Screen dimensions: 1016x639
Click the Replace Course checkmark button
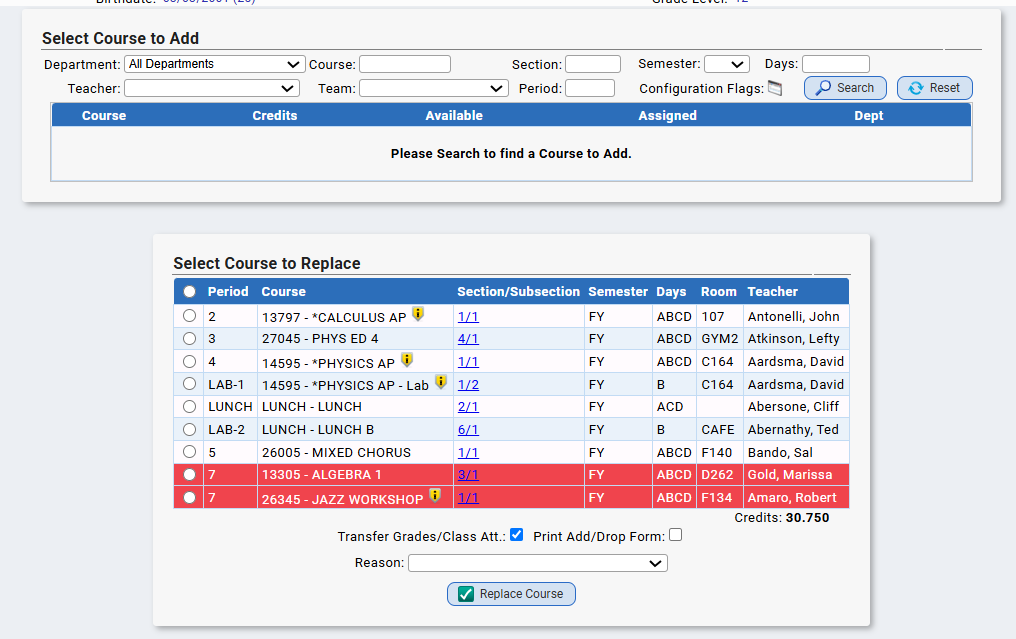511,594
